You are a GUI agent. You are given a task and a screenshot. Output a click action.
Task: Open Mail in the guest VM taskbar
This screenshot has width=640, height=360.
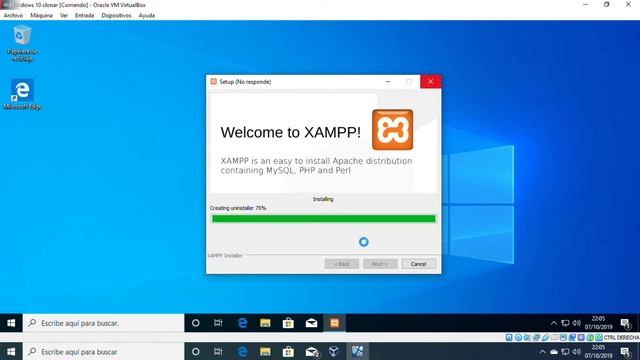tap(311, 323)
